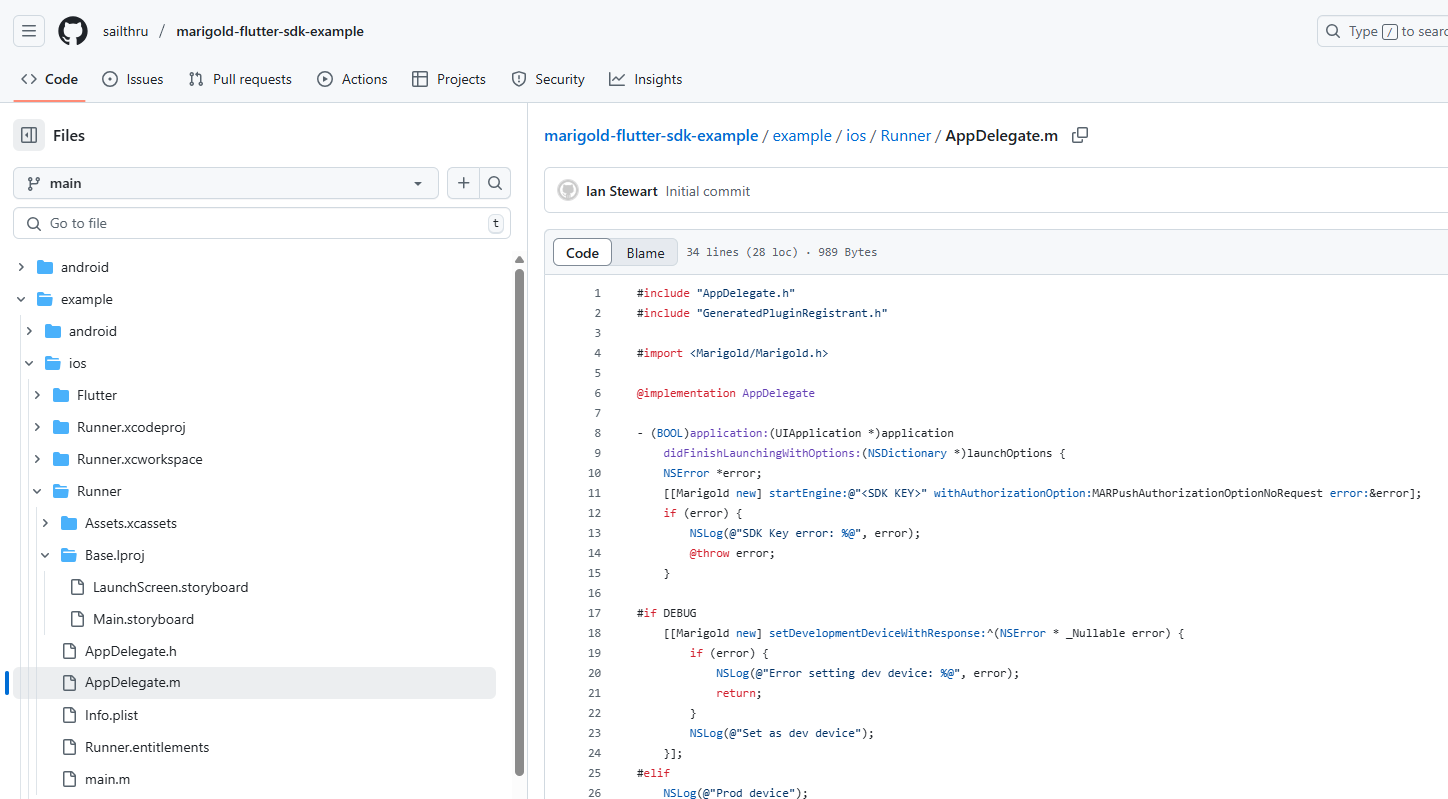Open the main branch dropdown
Viewport: 1448px width, 799px height.
click(225, 183)
